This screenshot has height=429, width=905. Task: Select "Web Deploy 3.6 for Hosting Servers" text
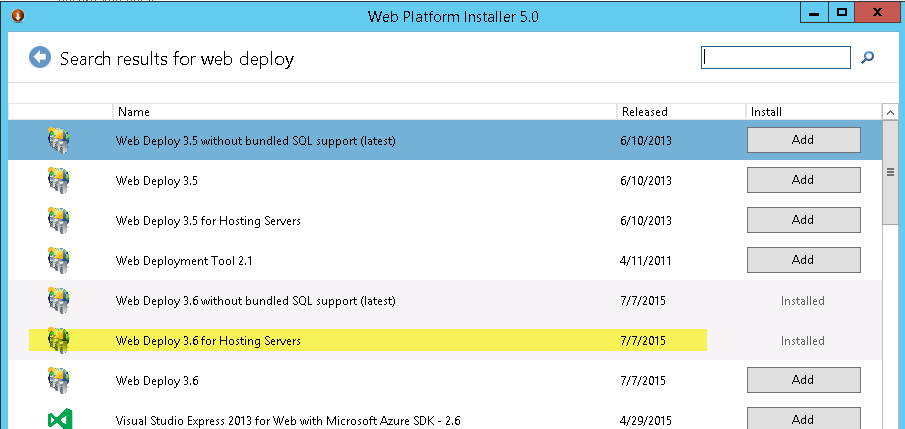point(208,341)
